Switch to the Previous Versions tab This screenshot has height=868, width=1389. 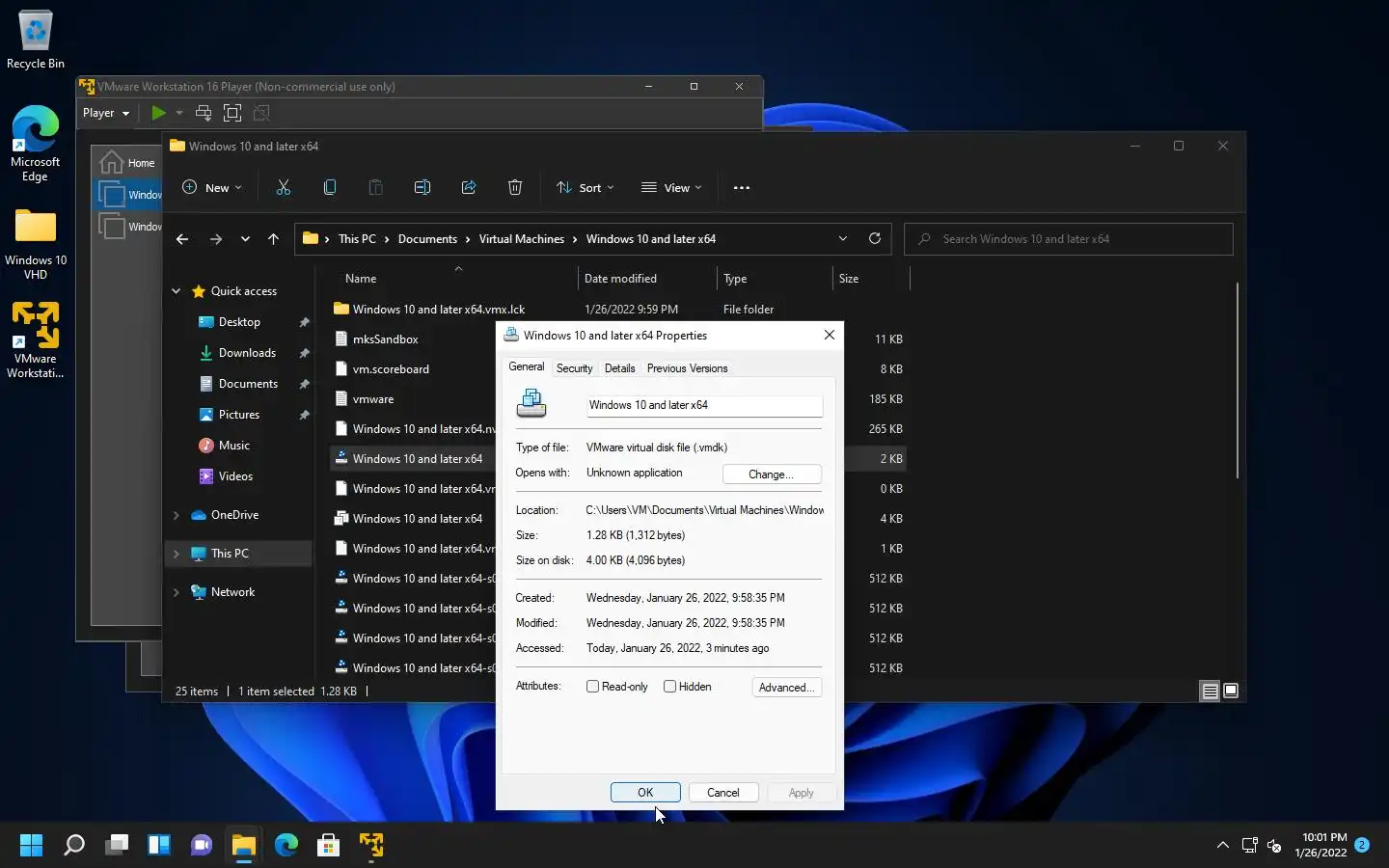[x=687, y=368]
